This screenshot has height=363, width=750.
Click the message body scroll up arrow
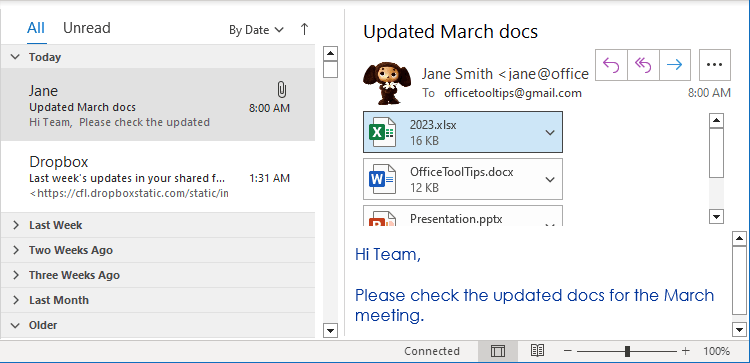pos(739,238)
